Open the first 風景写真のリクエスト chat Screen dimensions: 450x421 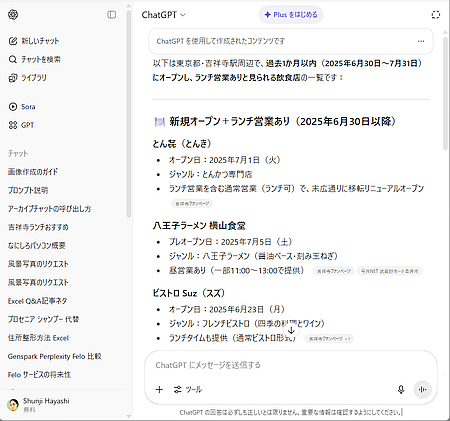38,264
